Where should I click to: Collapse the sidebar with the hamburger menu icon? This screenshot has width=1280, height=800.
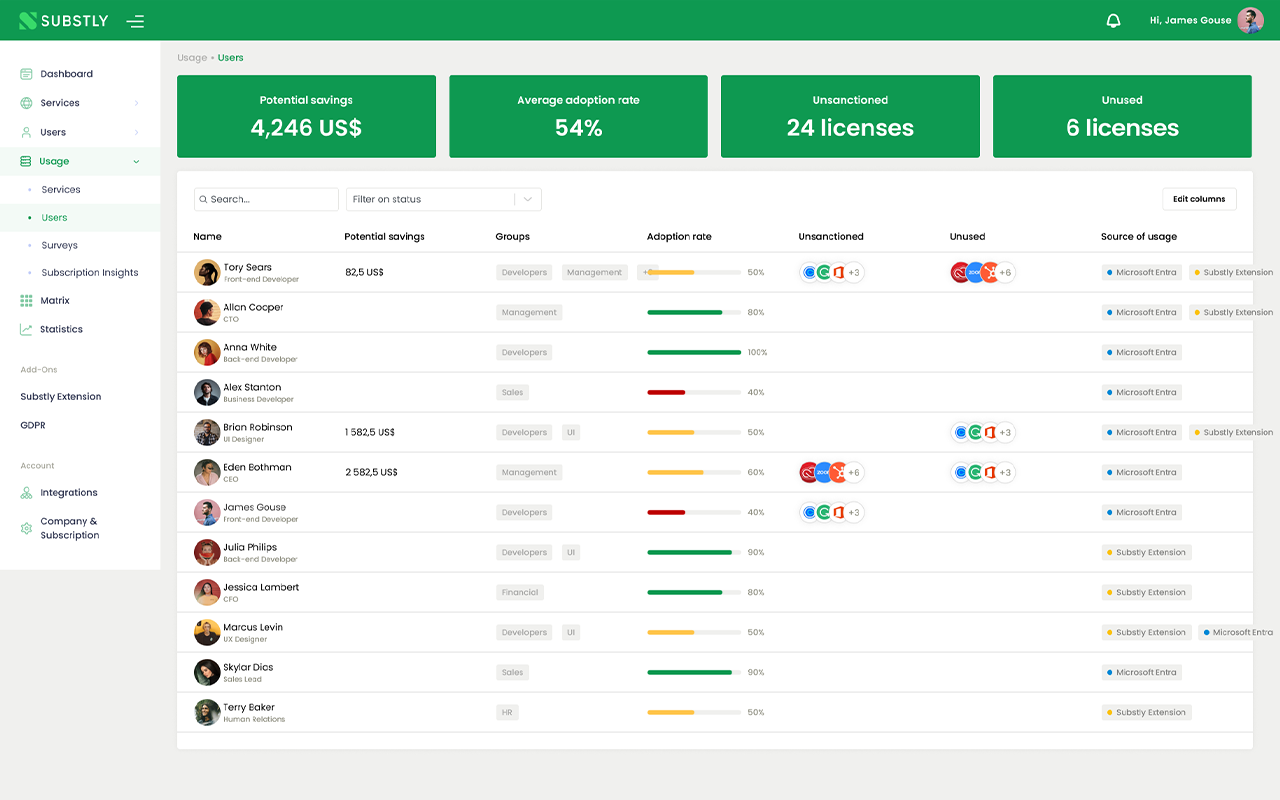[135, 21]
